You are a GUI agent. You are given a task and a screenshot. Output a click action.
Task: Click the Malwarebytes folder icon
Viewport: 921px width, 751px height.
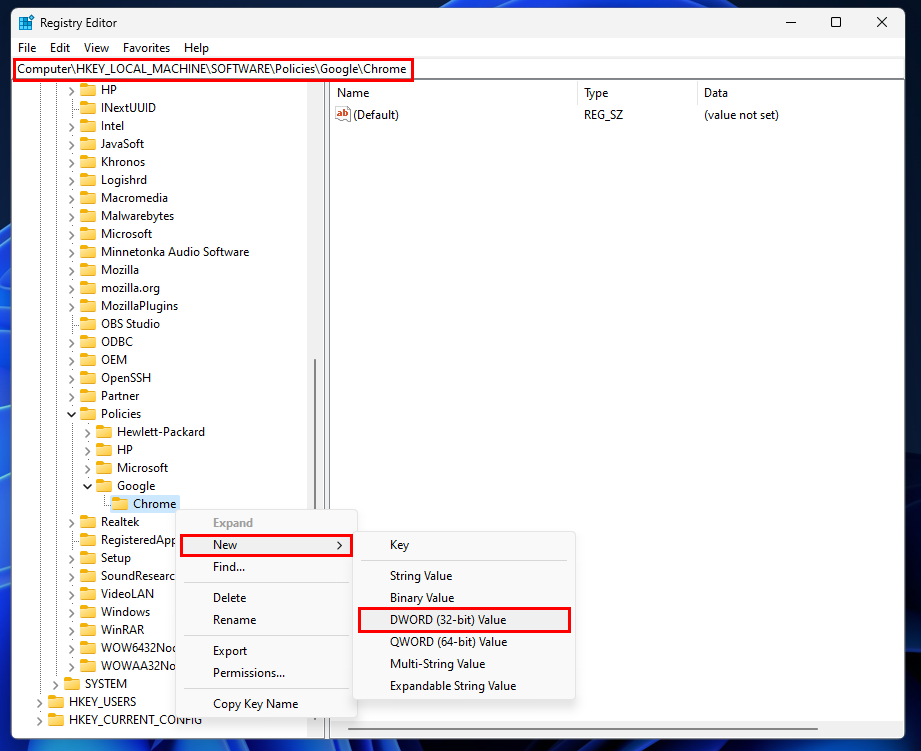(88, 215)
